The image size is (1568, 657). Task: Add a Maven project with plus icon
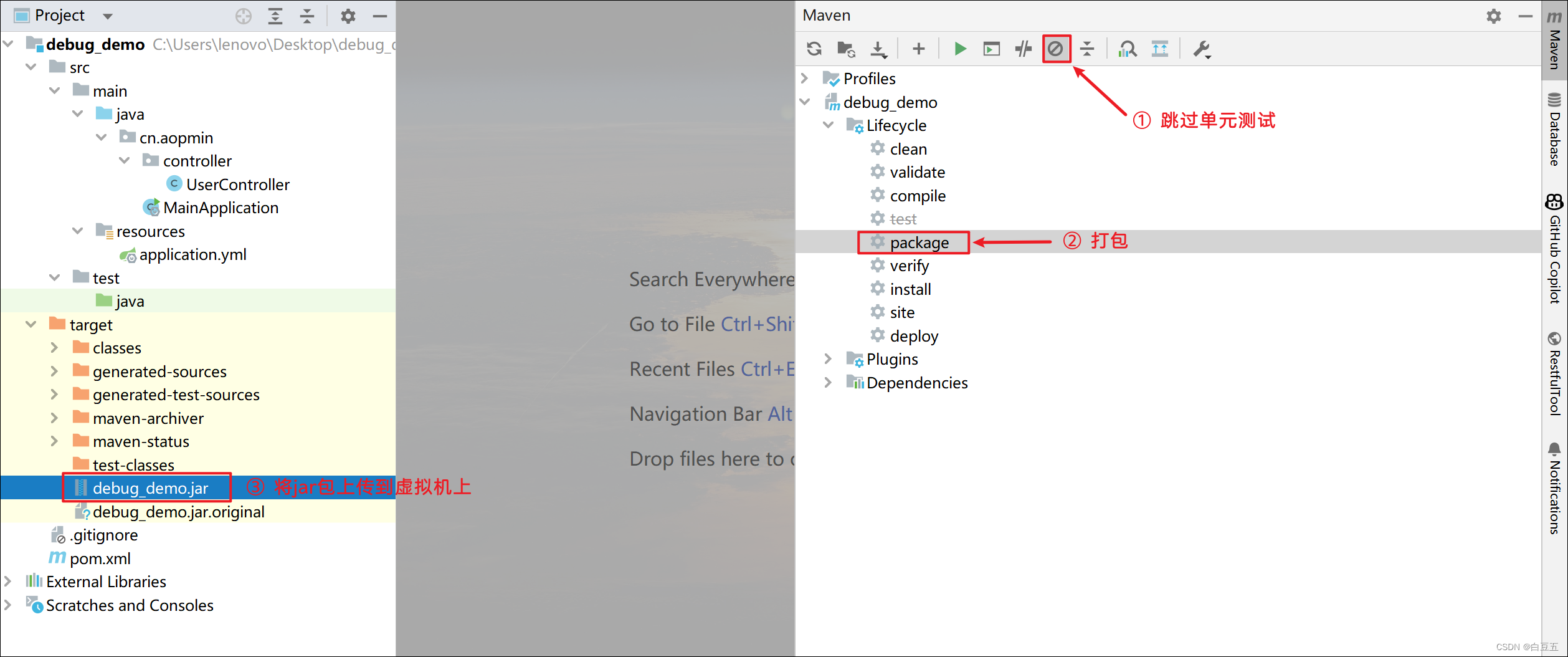click(918, 49)
